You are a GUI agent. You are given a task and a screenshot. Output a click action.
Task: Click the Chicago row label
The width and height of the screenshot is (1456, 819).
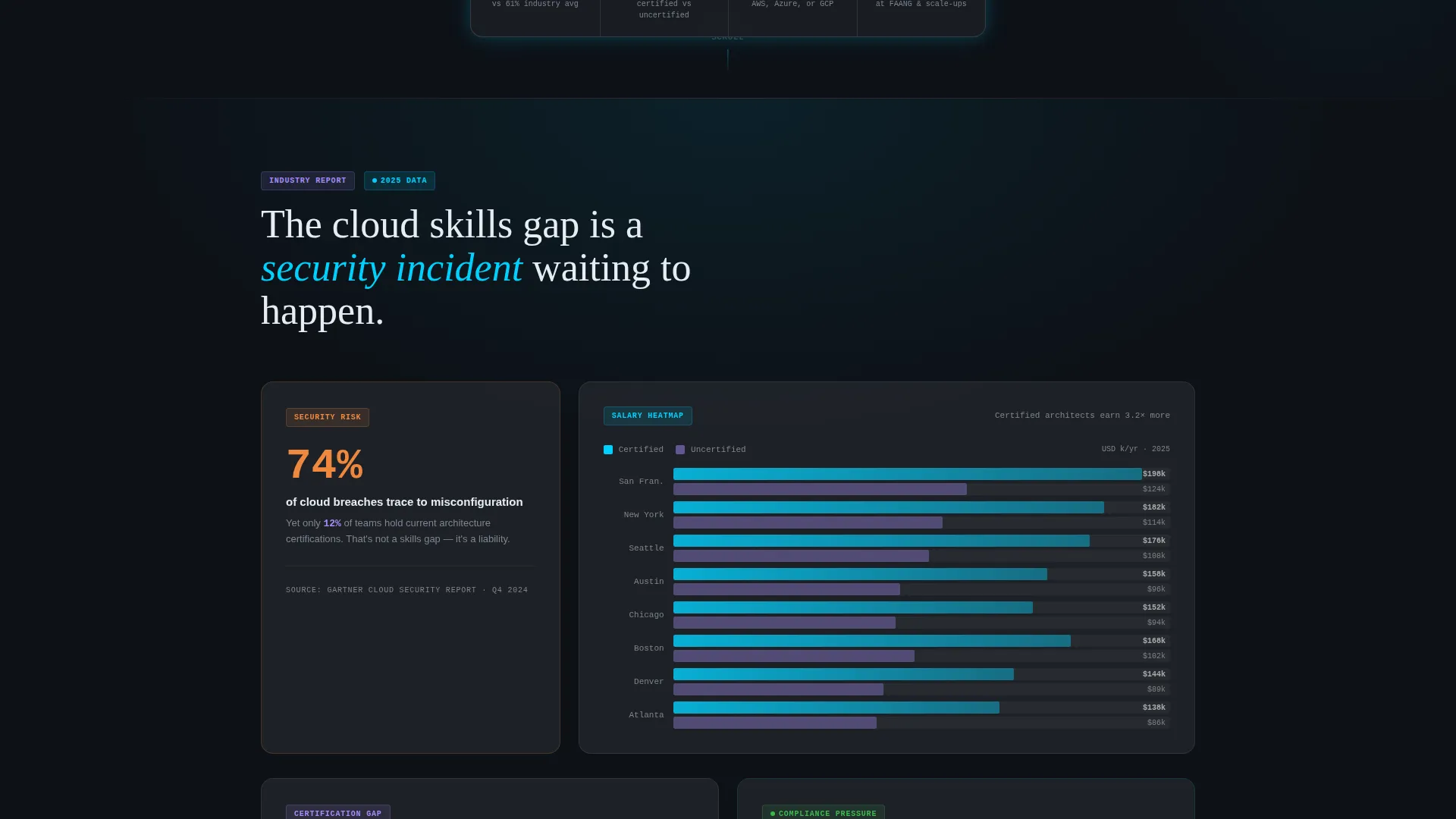tap(646, 615)
